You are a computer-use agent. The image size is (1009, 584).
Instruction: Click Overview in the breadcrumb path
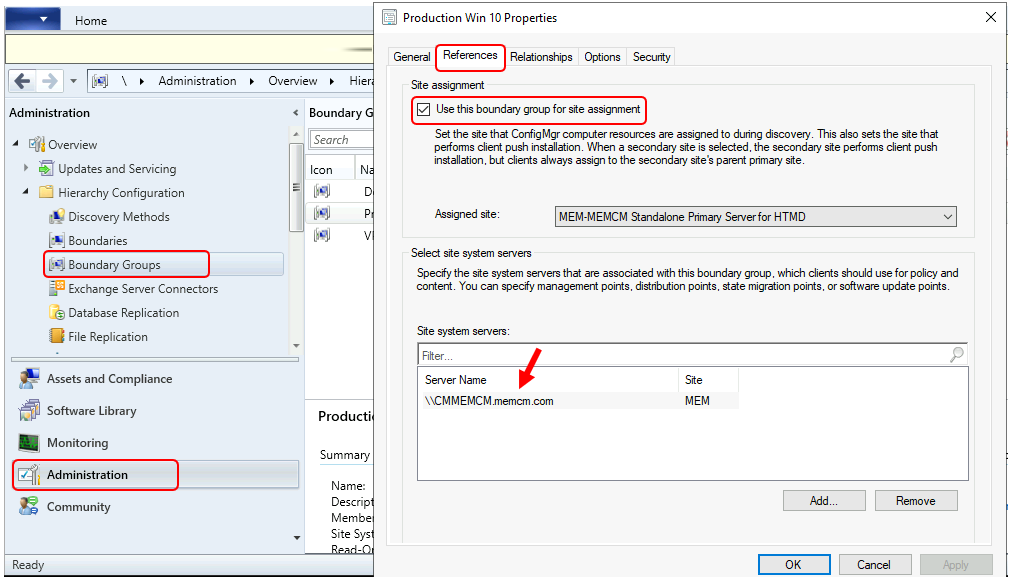coord(293,81)
